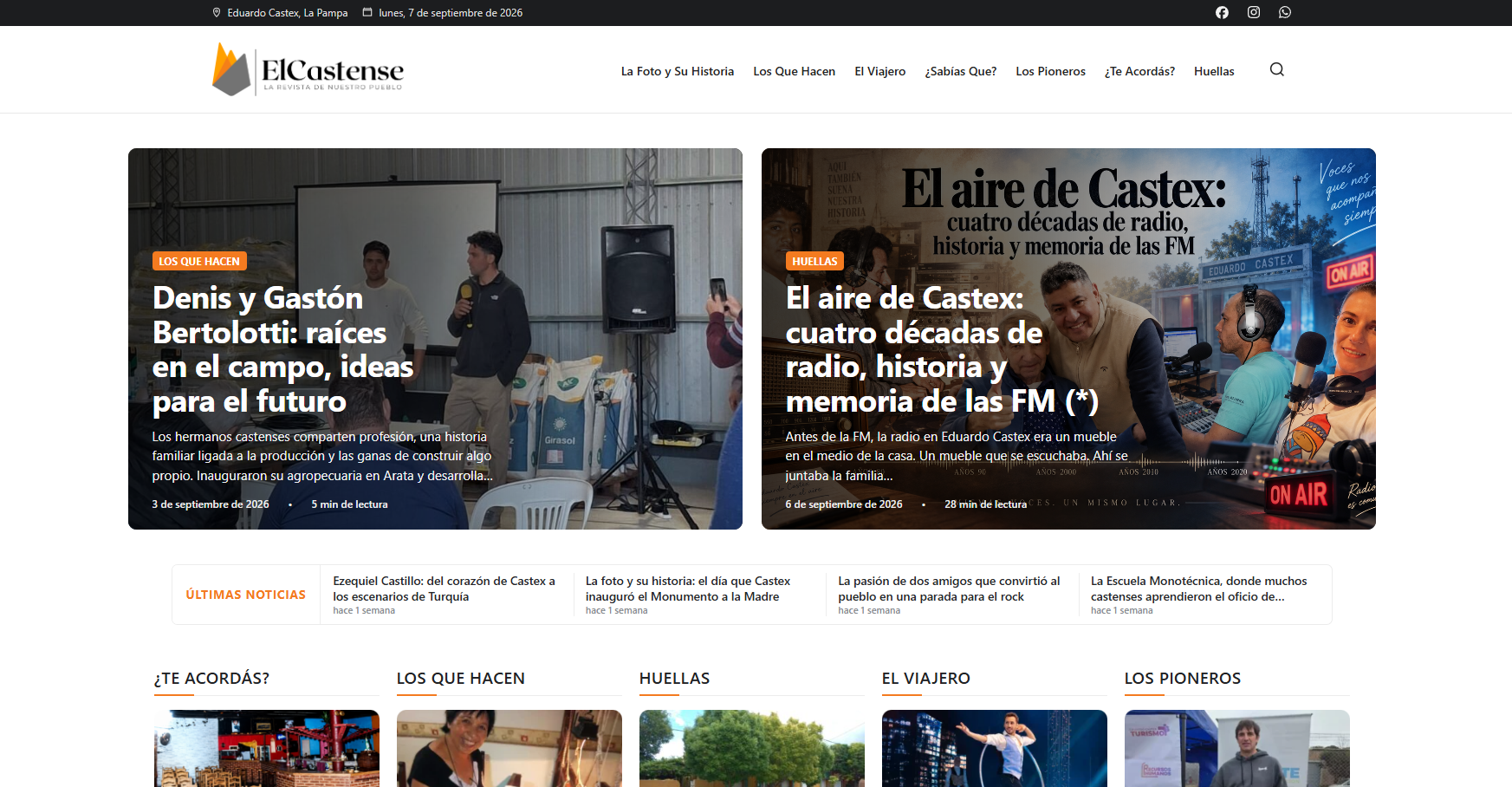This screenshot has width=1512, height=787.
Task: Read Ezequiel Castillo news item
Action: coord(446,589)
